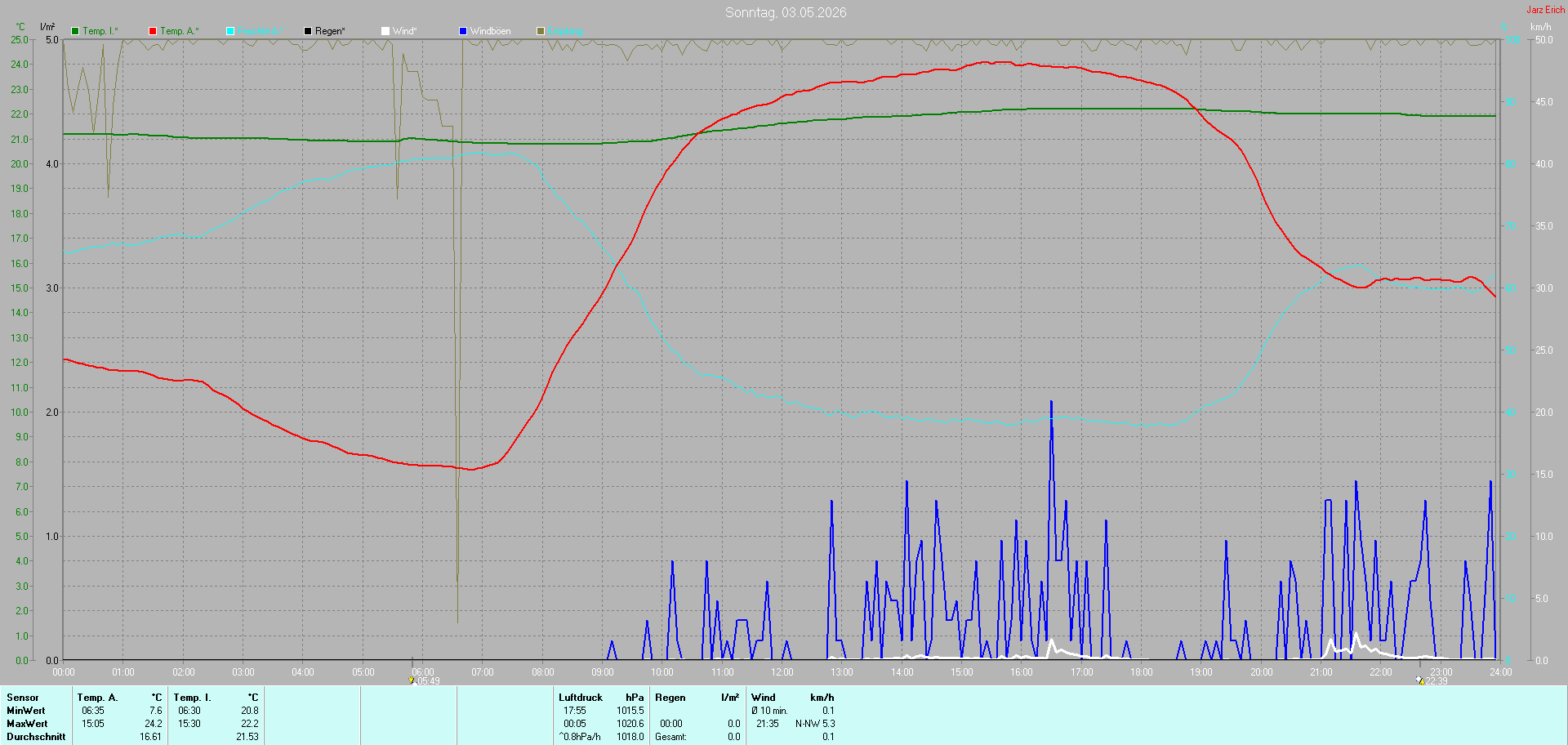Viewport: 1568px width, 745px height.
Task: Click the sunset icon beside 22:39
Action: click(x=1420, y=680)
